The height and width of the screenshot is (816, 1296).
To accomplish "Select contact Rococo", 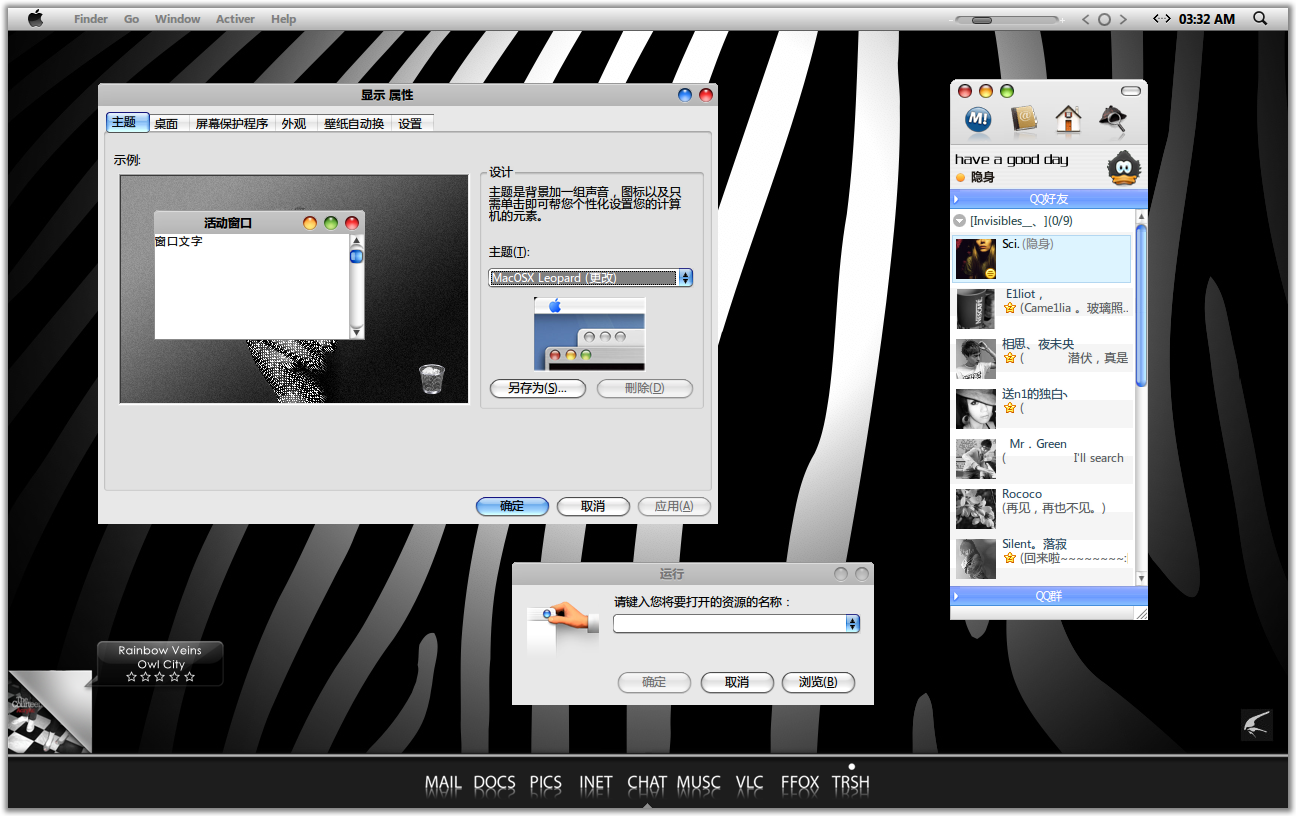I will click(1042, 507).
